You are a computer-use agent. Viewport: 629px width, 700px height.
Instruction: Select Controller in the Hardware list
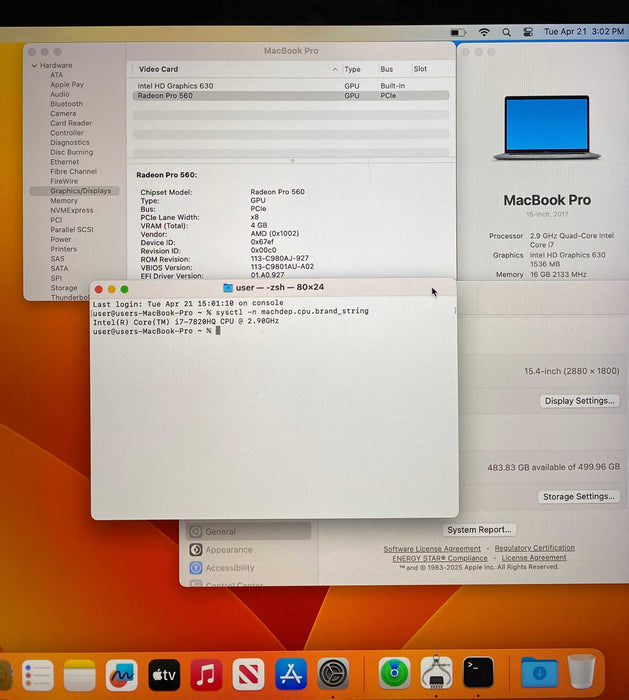pyautogui.click(x=67, y=133)
